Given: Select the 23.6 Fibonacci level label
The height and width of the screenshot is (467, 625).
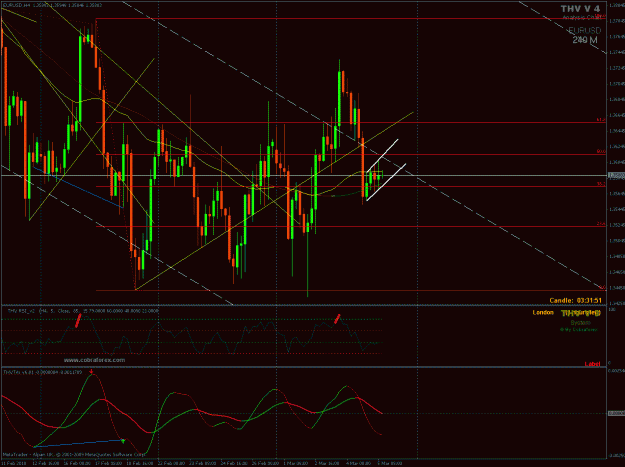Looking at the screenshot, I should coord(601,224).
